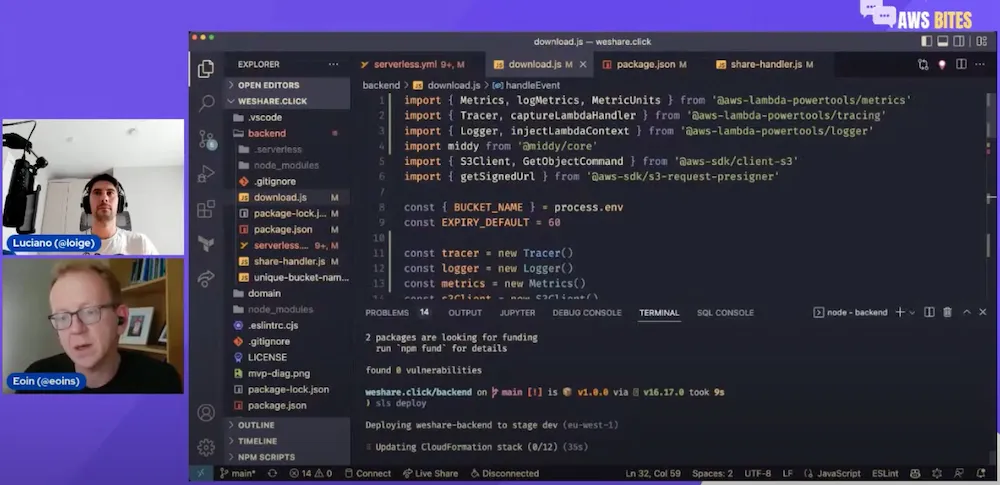Open mvp-diag.png in the file explorer
1000x485 pixels.
coord(288,373)
